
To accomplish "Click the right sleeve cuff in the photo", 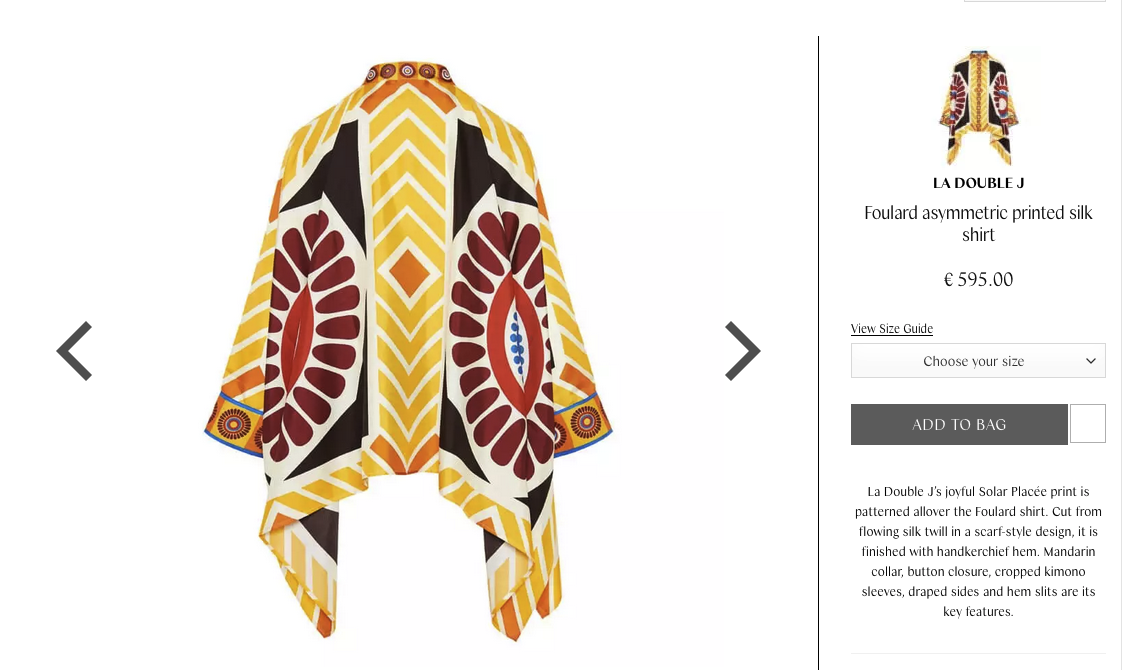I will tap(582, 422).
